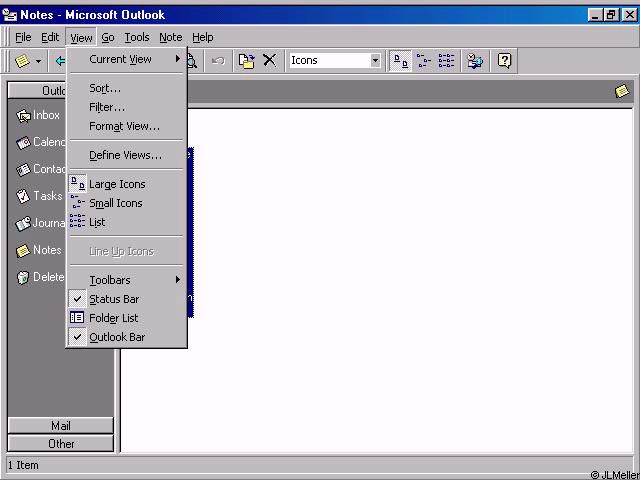
Task: Toggle Status Bar check in View menu
Action: pos(127,299)
